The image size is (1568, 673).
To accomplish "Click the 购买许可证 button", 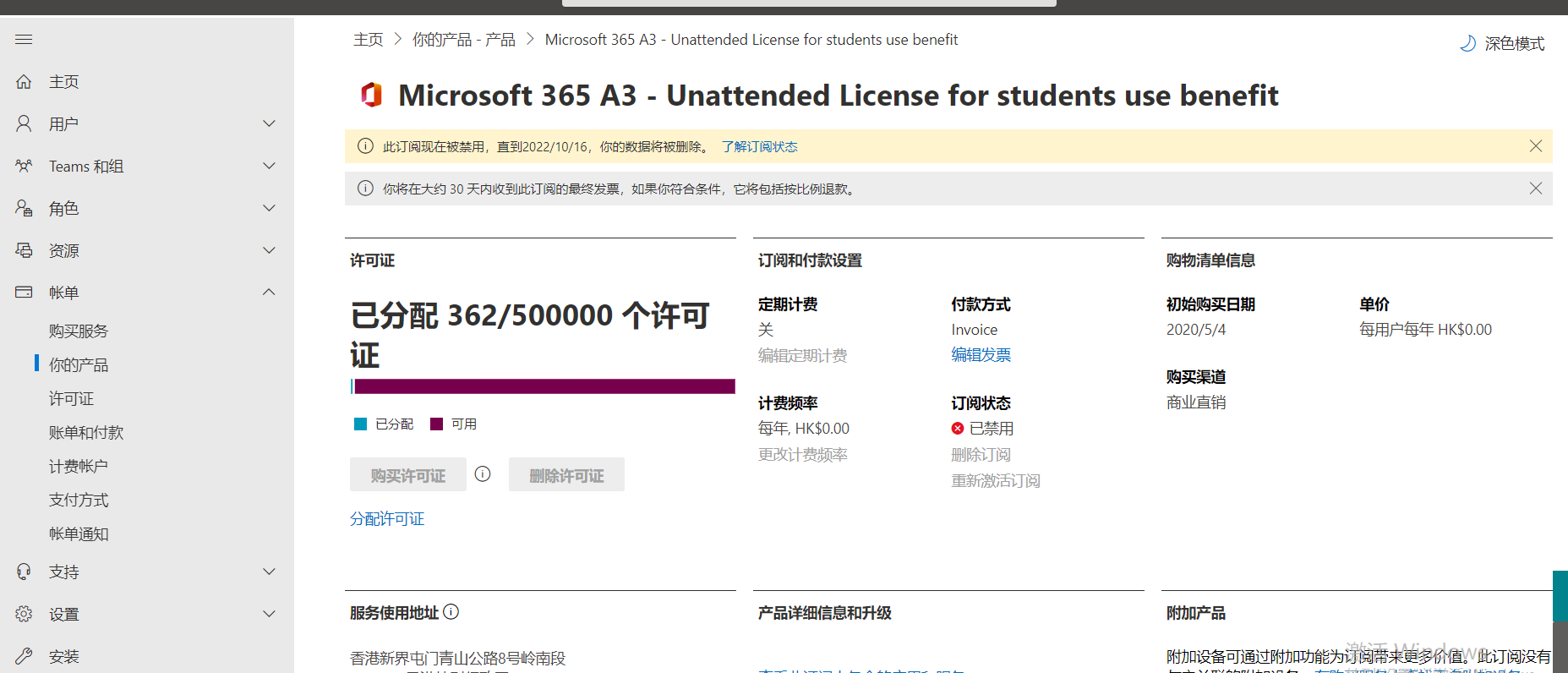I will 408,475.
